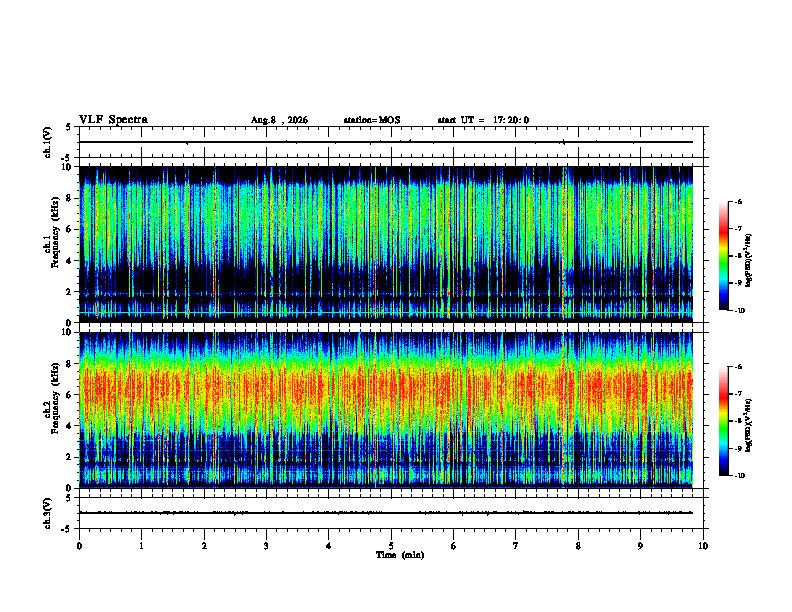Screen dimensions: 792x612
Task: Click the ch.1 spectrogram plot area
Action: 386,244
